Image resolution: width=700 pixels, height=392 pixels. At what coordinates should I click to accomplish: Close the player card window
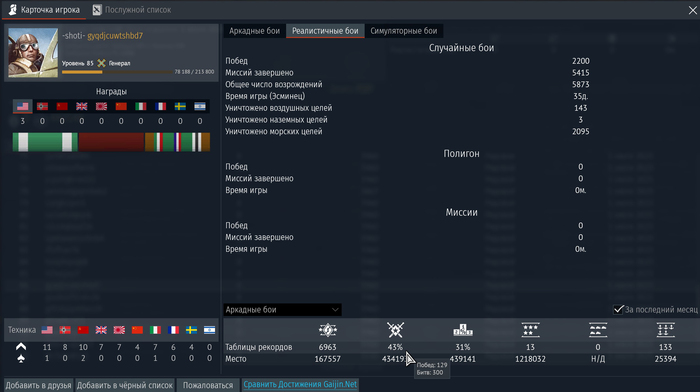(692, 10)
